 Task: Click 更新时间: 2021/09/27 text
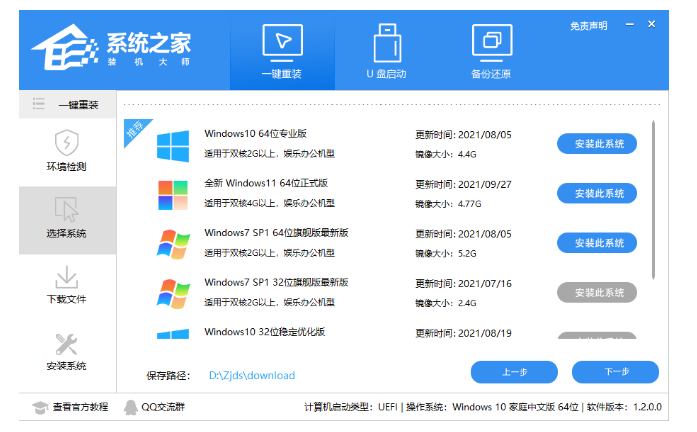click(463, 184)
